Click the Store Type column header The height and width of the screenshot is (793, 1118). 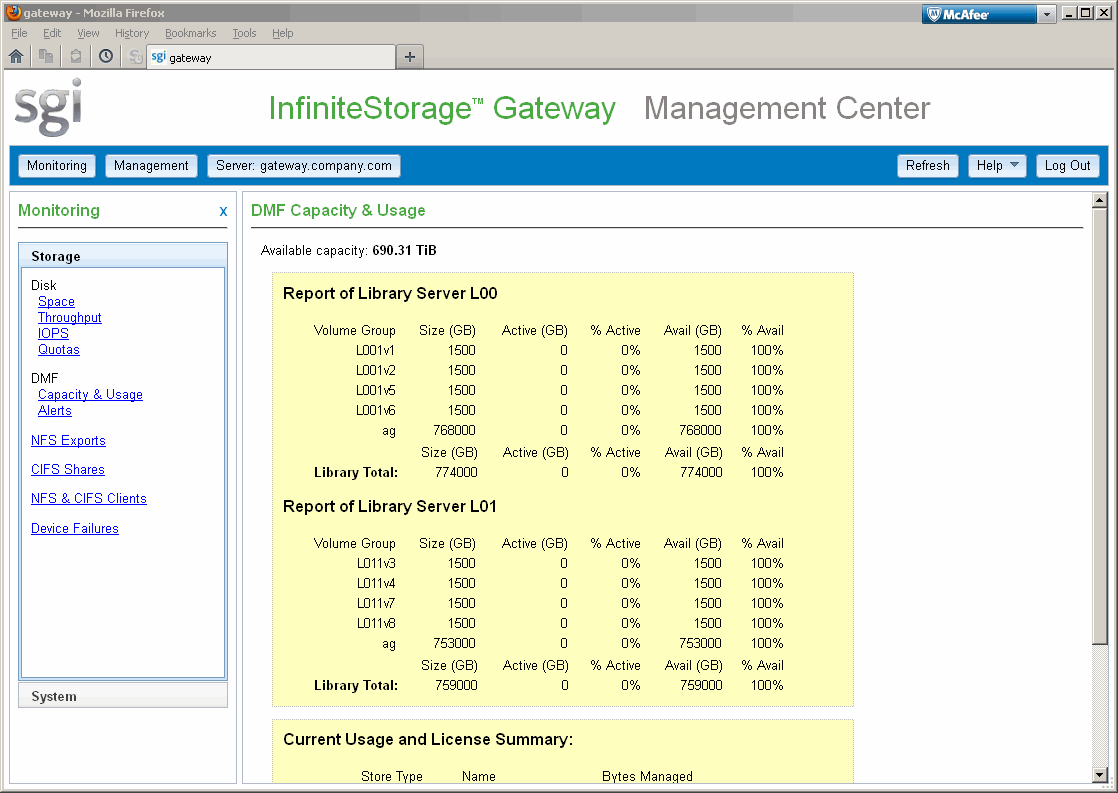[x=391, y=776]
